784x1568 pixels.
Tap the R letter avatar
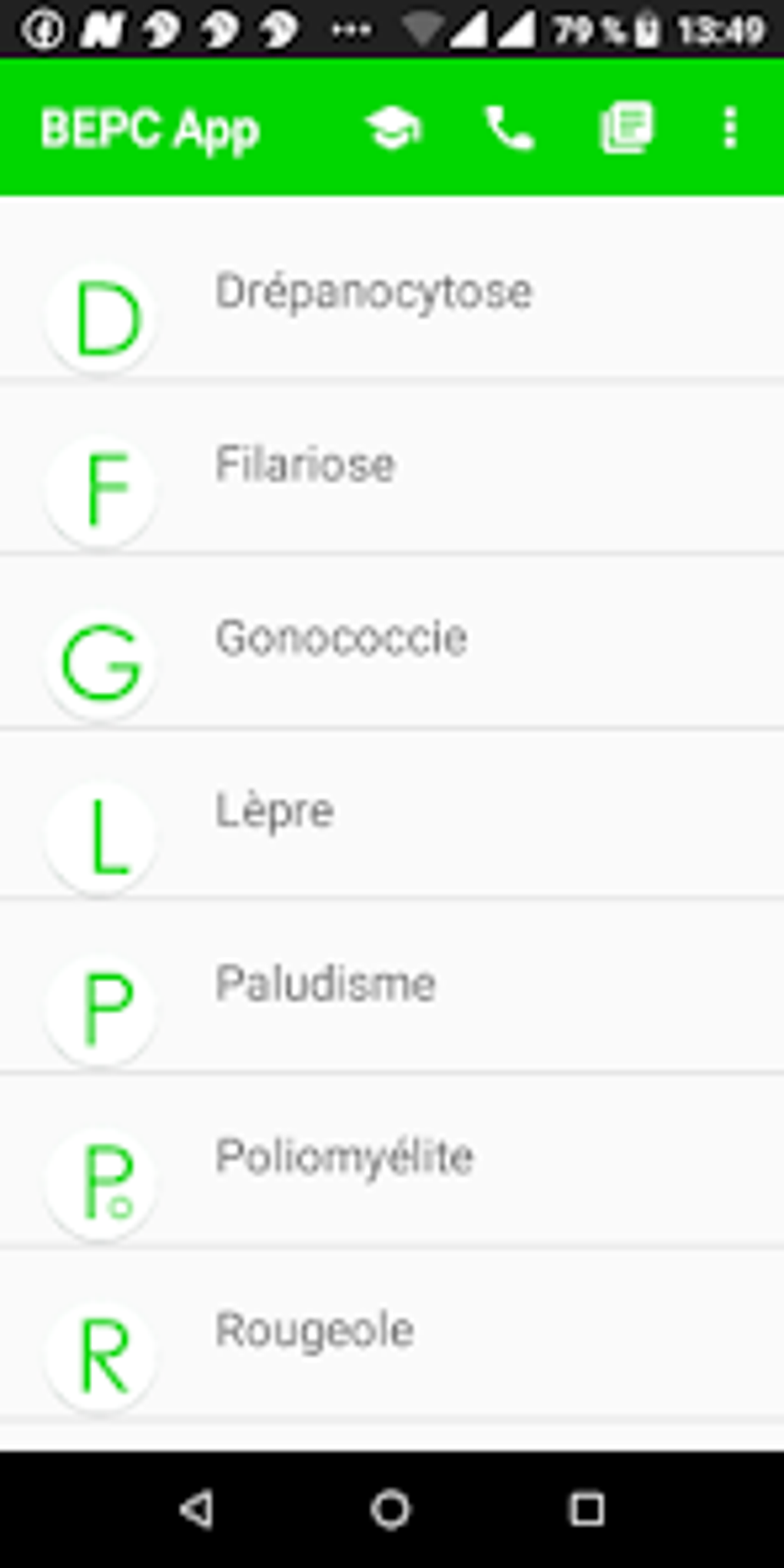pos(101,1356)
